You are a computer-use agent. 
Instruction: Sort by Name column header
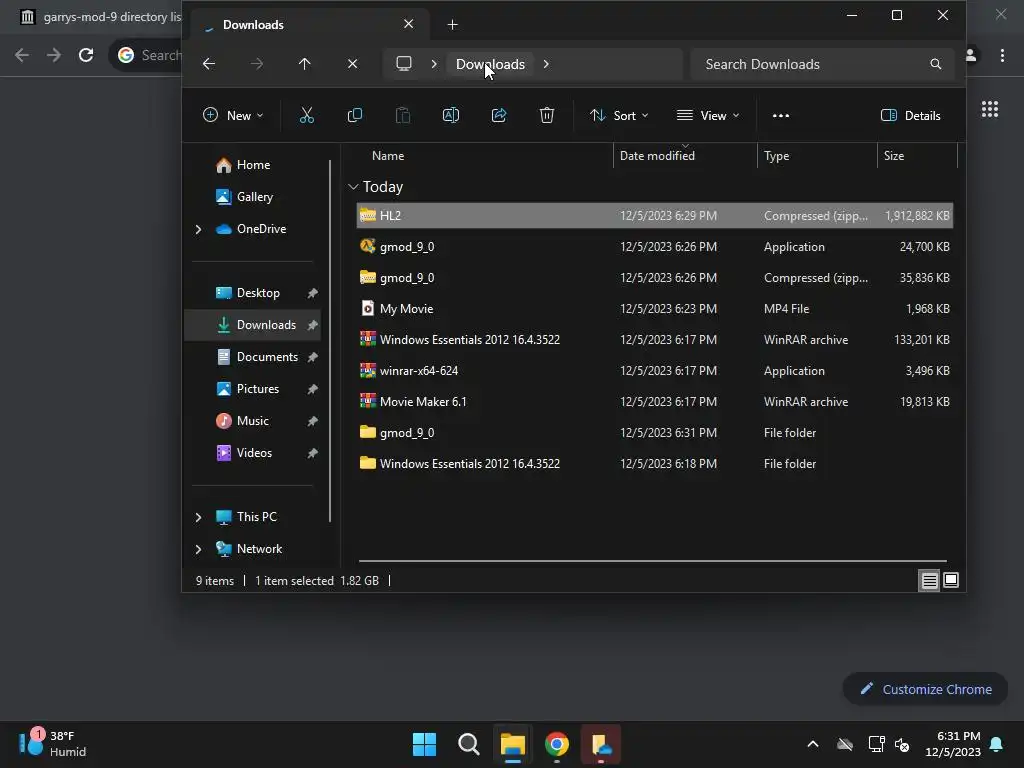pos(388,155)
